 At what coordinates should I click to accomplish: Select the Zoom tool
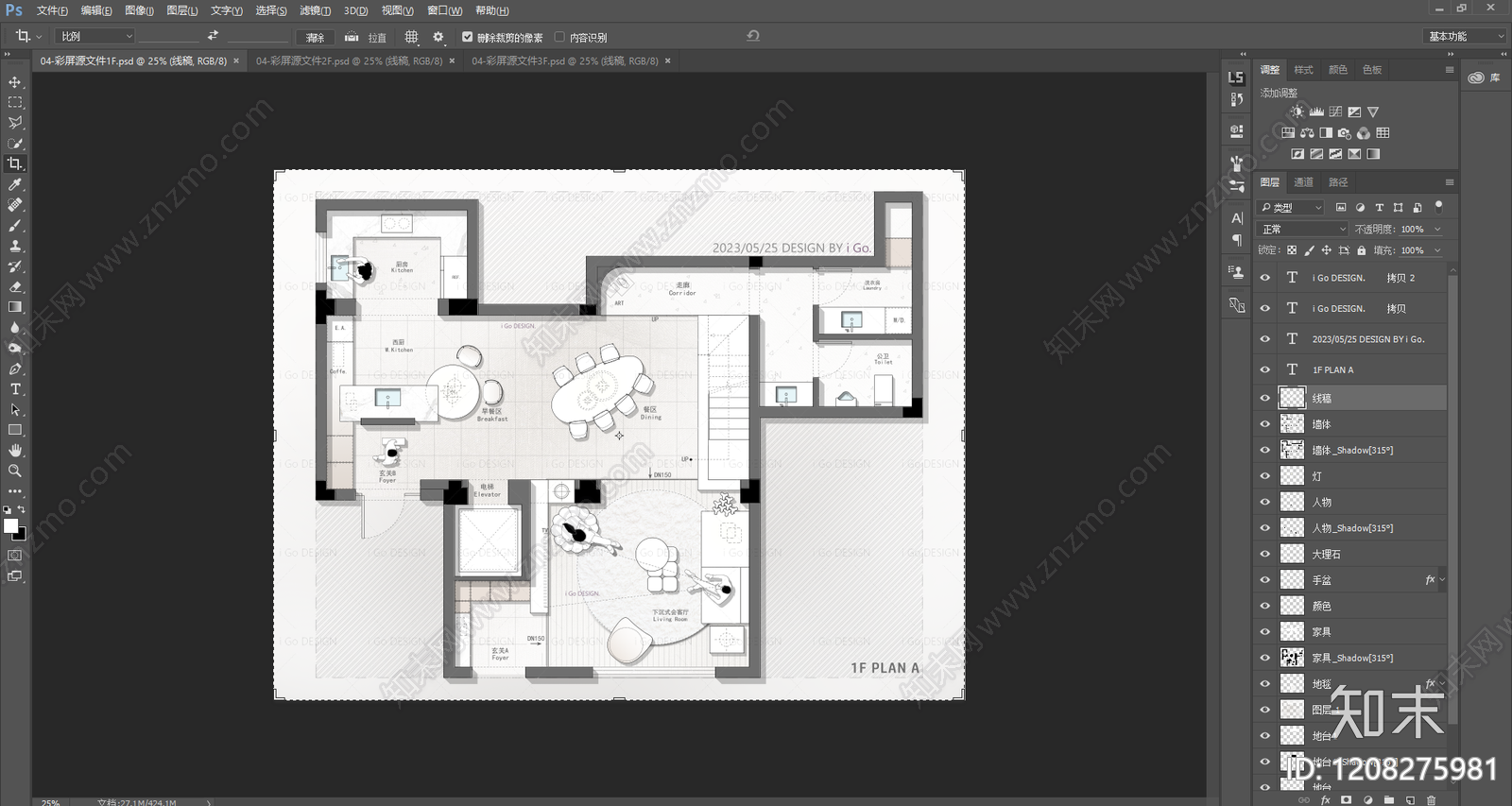15,471
